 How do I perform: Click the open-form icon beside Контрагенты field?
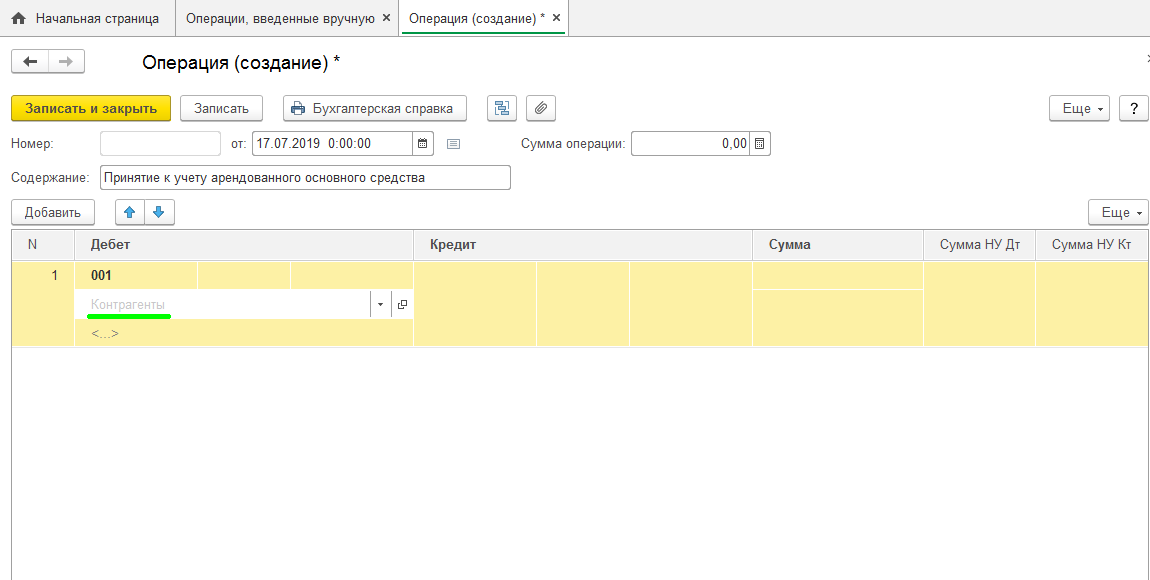click(x=403, y=305)
